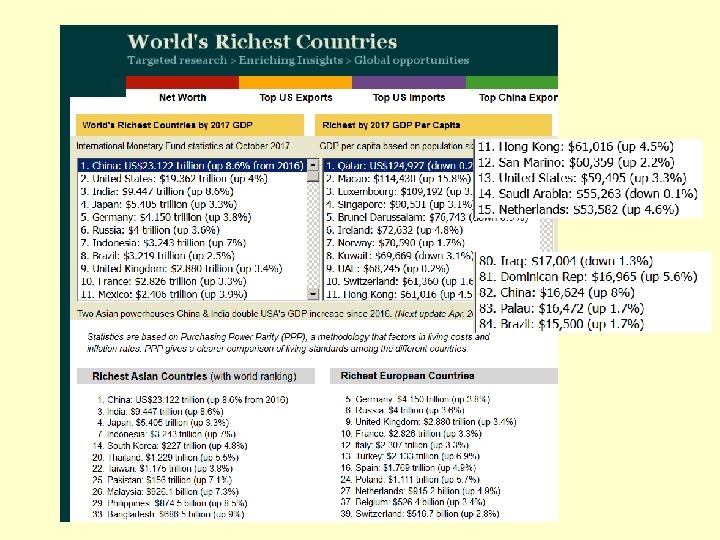
Task: Click Thailand $1.229 trillion entry
Action: pyautogui.click(x=165, y=457)
